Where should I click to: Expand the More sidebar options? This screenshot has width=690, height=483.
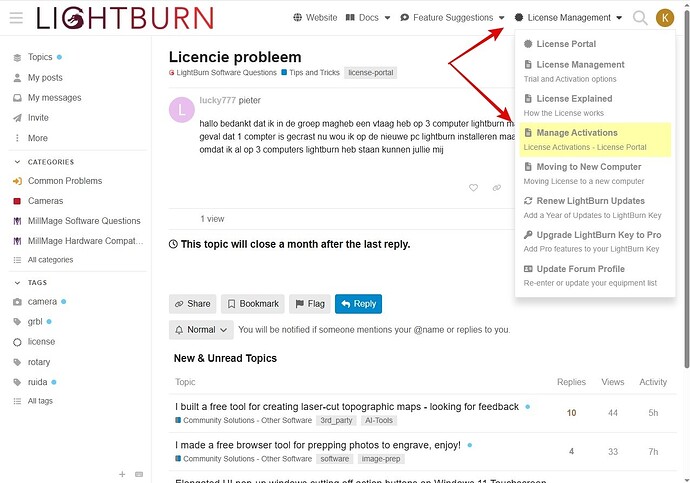coord(37,138)
